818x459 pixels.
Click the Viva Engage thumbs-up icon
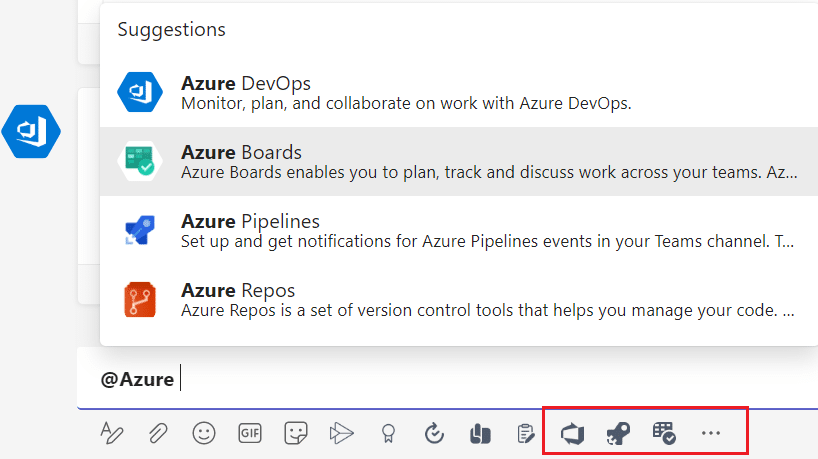point(480,433)
